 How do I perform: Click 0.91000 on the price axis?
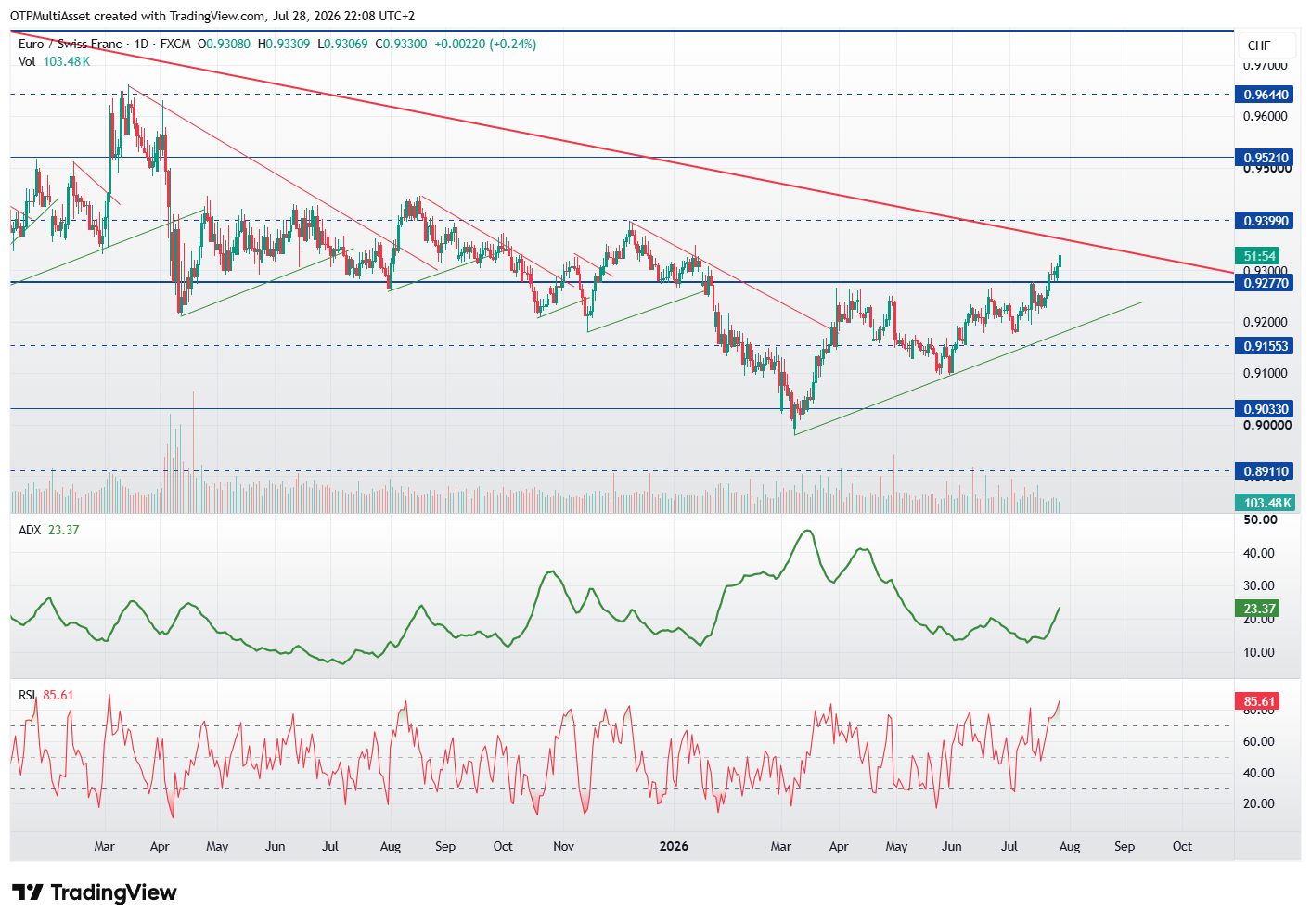point(1266,373)
